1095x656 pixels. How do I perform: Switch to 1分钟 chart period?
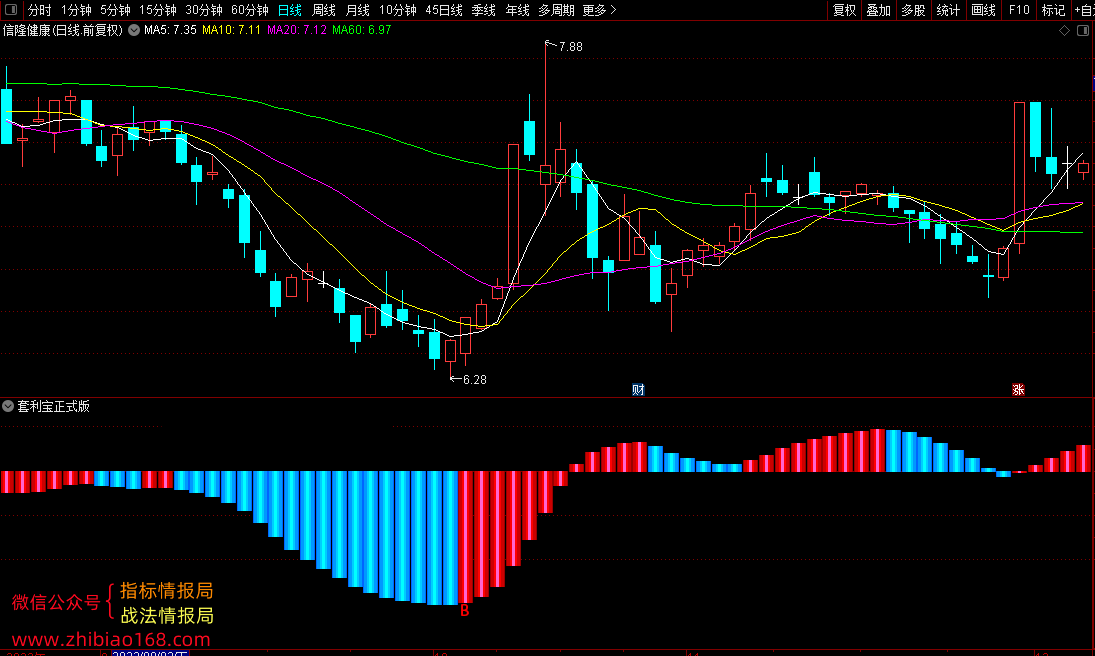pos(76,10)
